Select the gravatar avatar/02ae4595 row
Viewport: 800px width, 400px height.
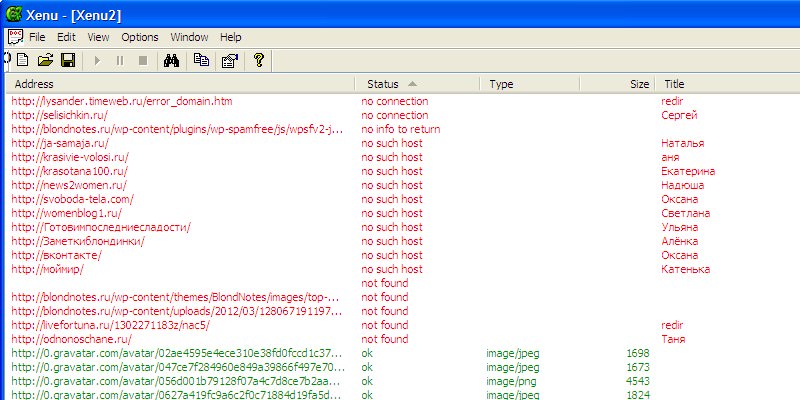[x=403, y=353]
